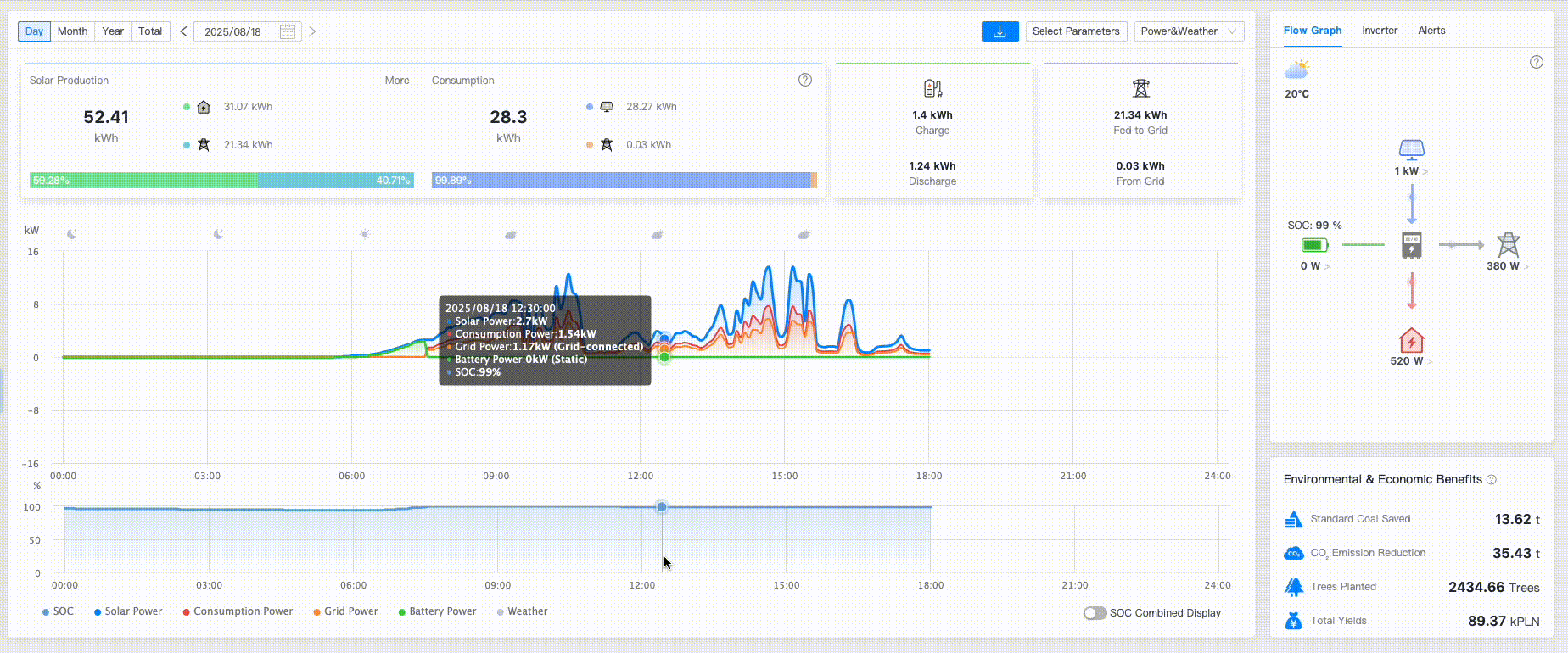Click the Consumption help question mark icon
Viewport: 1568px width, 653px height.
click(805, 80)
